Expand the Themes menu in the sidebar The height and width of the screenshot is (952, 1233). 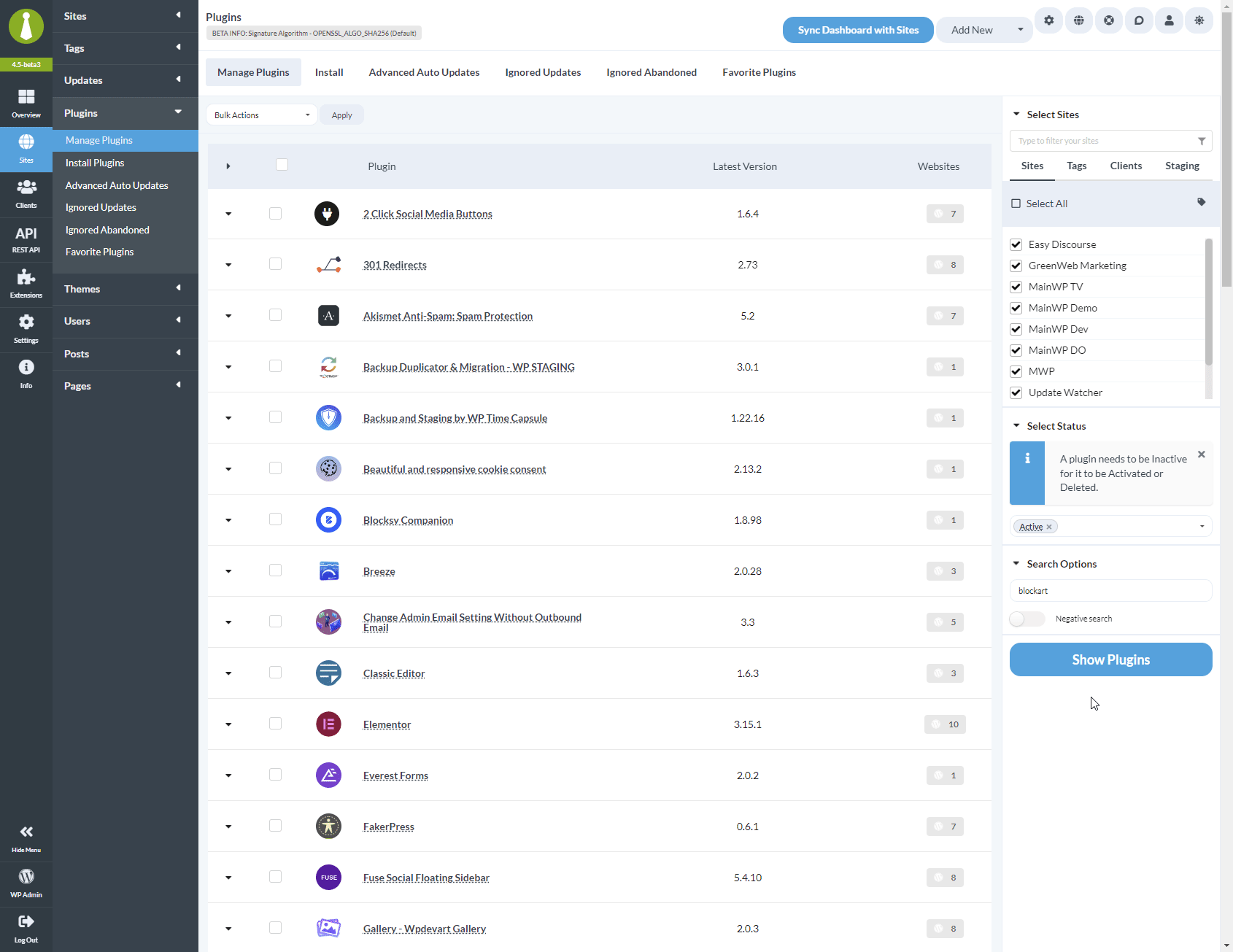point(125,289)
